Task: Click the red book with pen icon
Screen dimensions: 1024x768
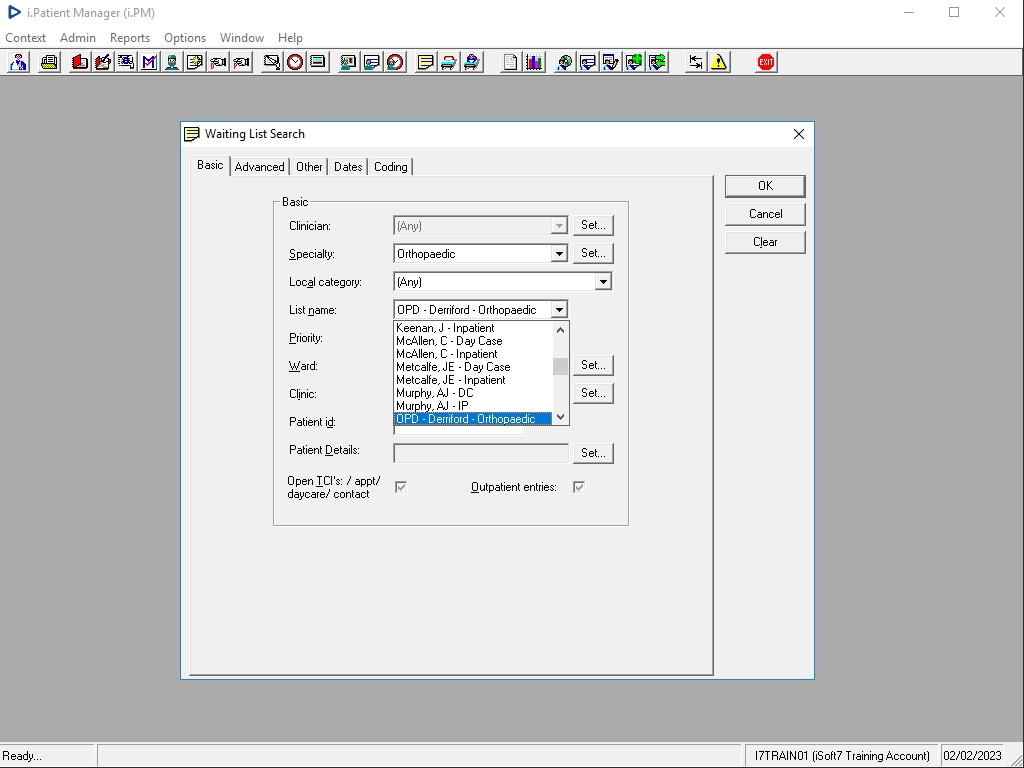Action: click(103, 62)
